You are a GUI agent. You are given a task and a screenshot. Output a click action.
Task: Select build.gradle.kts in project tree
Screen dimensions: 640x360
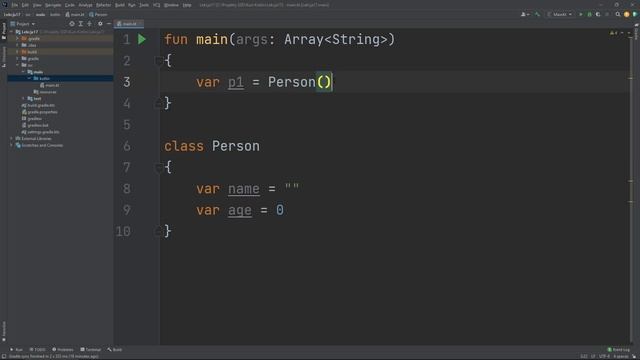[x=38, y=105]
